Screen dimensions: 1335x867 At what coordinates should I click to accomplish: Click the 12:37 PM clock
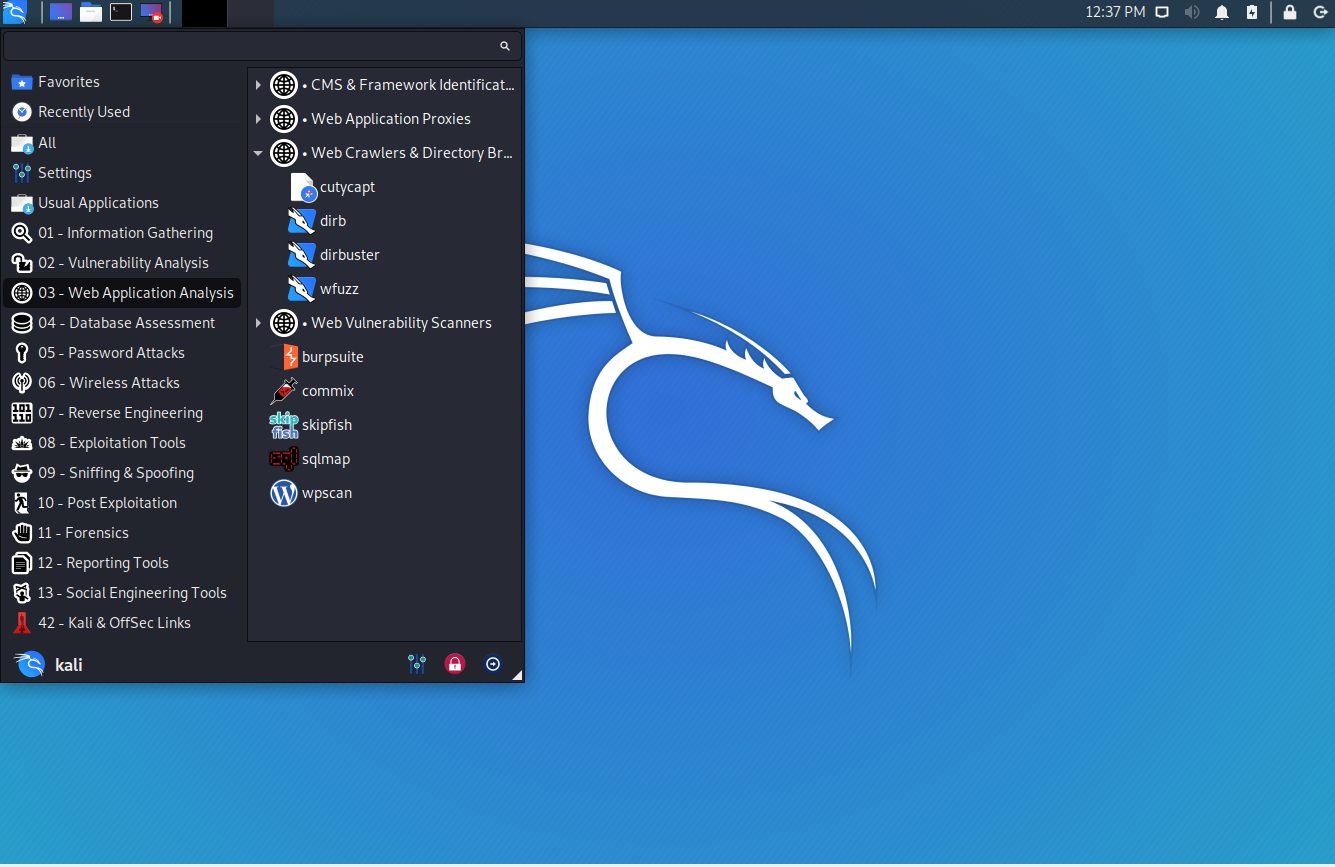click(1115, 12)
